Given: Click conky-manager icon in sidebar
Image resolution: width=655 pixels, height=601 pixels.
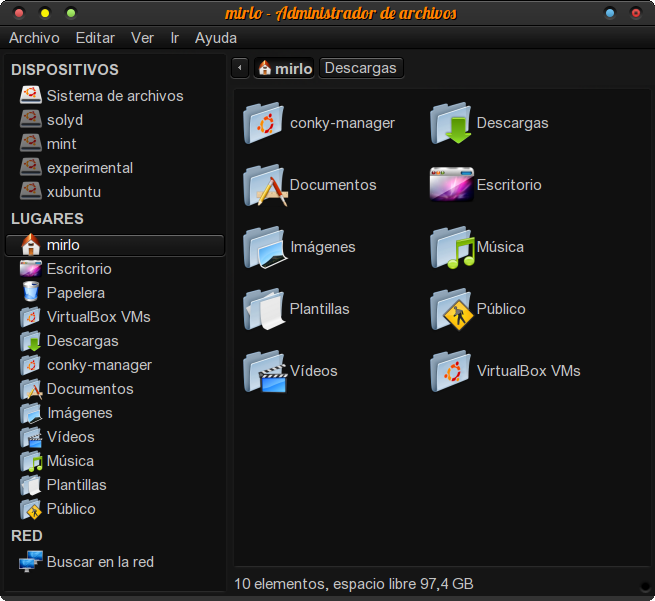Looking at the screenshot, I should pyautogui.click(x=30, y=365).
